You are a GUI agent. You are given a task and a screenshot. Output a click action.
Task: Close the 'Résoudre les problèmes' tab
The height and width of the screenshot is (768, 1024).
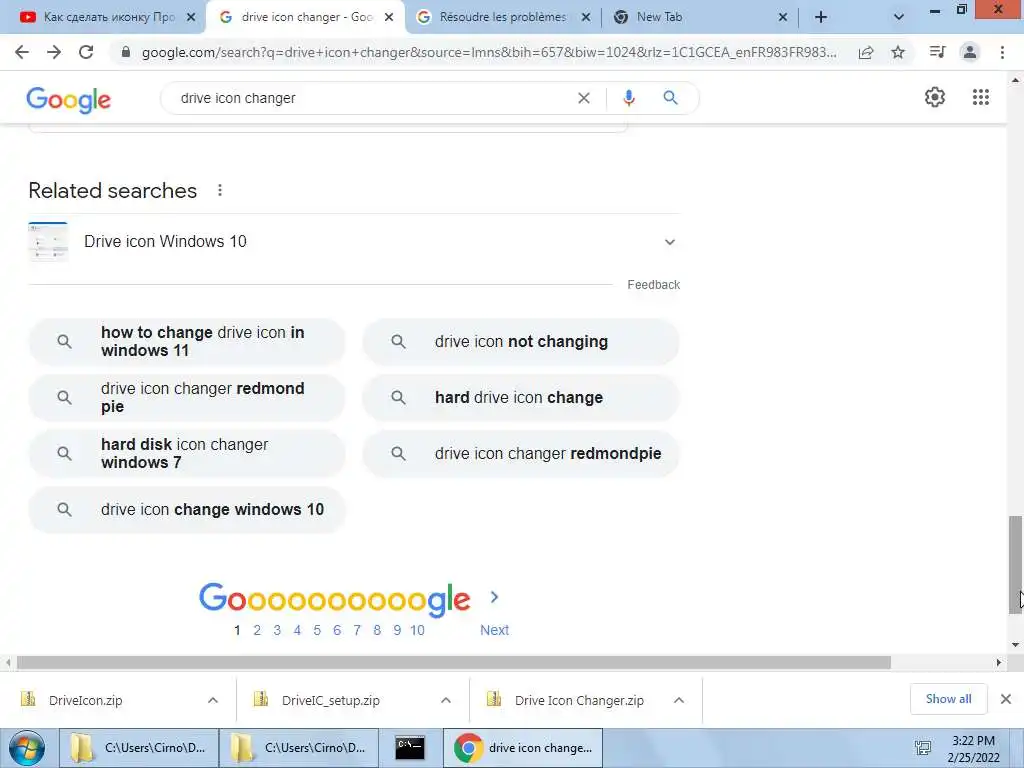click(x=586, y=18)
